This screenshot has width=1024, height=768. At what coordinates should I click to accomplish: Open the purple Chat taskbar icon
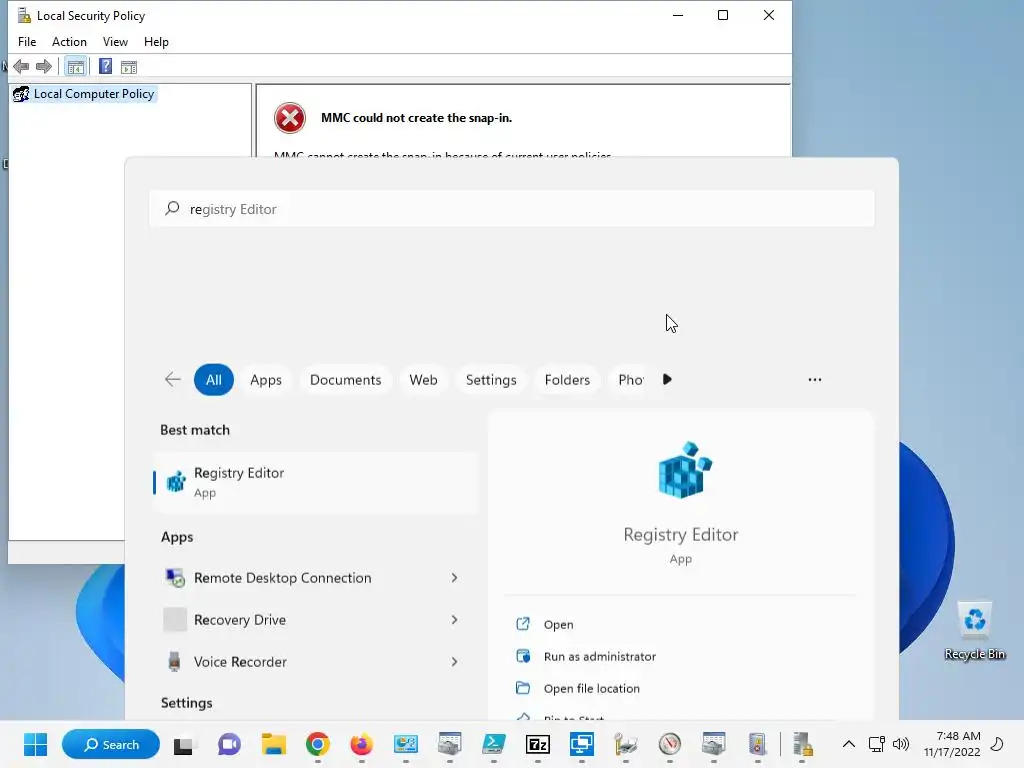point(229,744)
